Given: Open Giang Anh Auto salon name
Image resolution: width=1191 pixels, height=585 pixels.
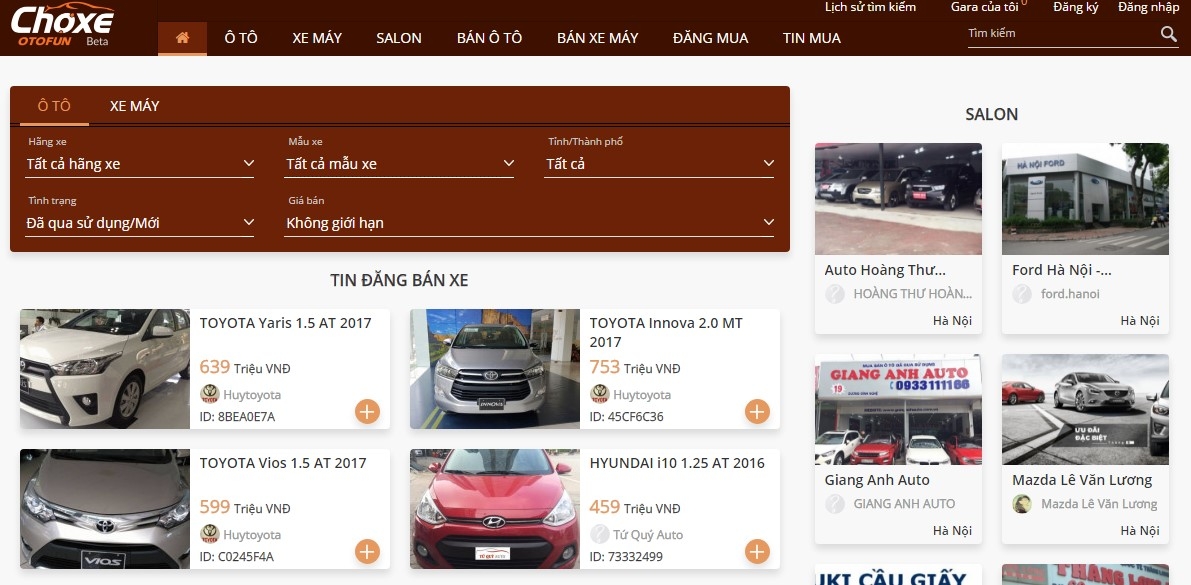Looking at the screenshot, I should pos(877,479).
